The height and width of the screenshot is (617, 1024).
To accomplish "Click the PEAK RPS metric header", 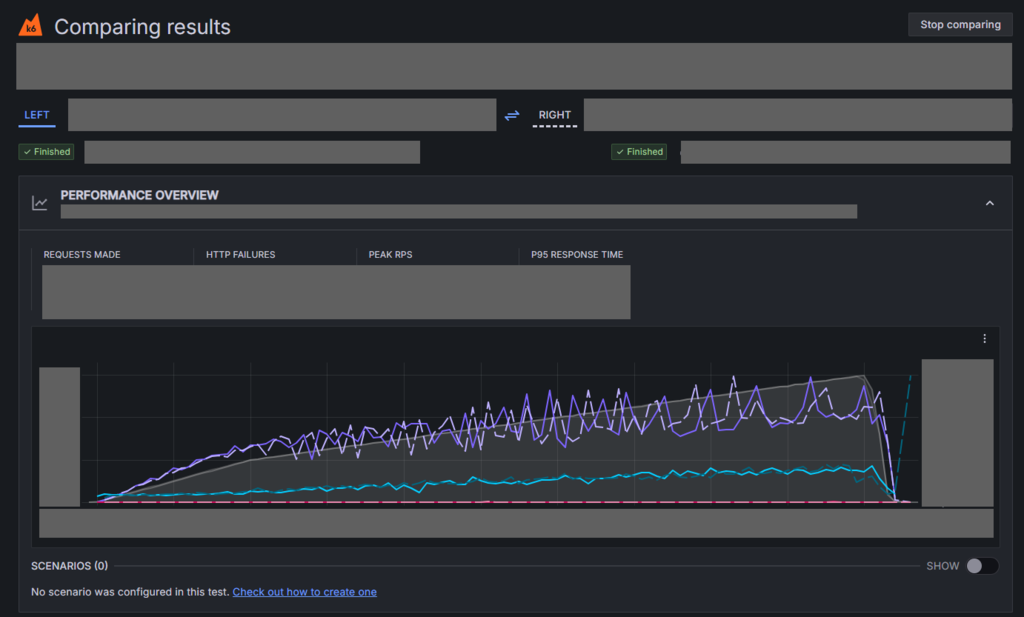I will 390,255.
